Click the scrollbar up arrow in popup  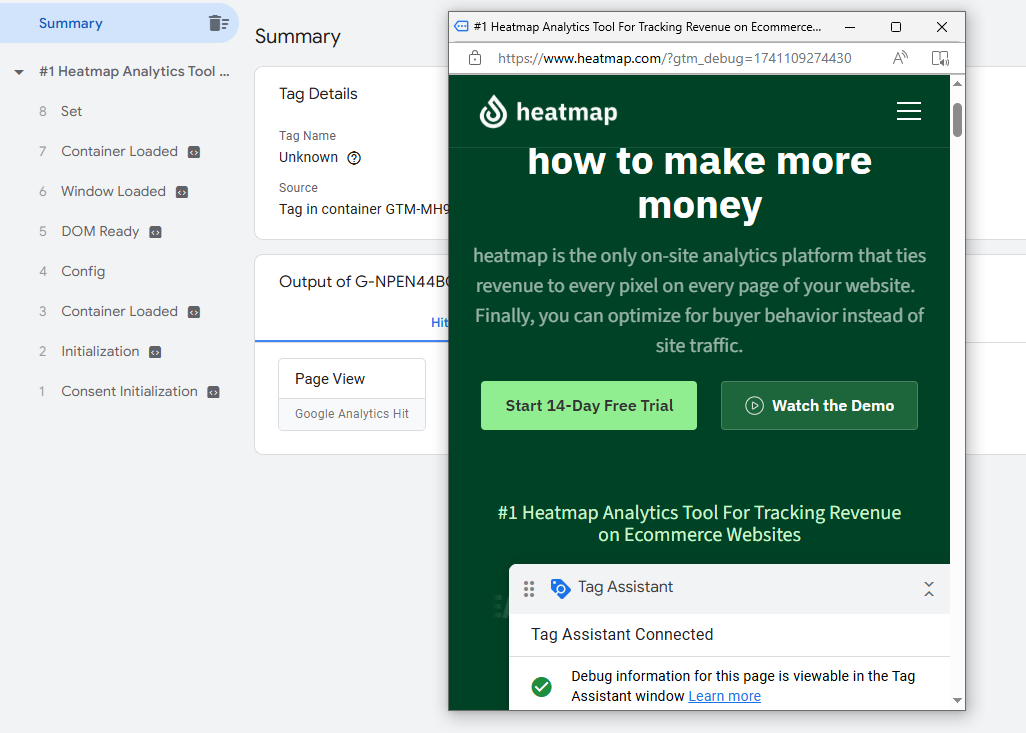957,84
